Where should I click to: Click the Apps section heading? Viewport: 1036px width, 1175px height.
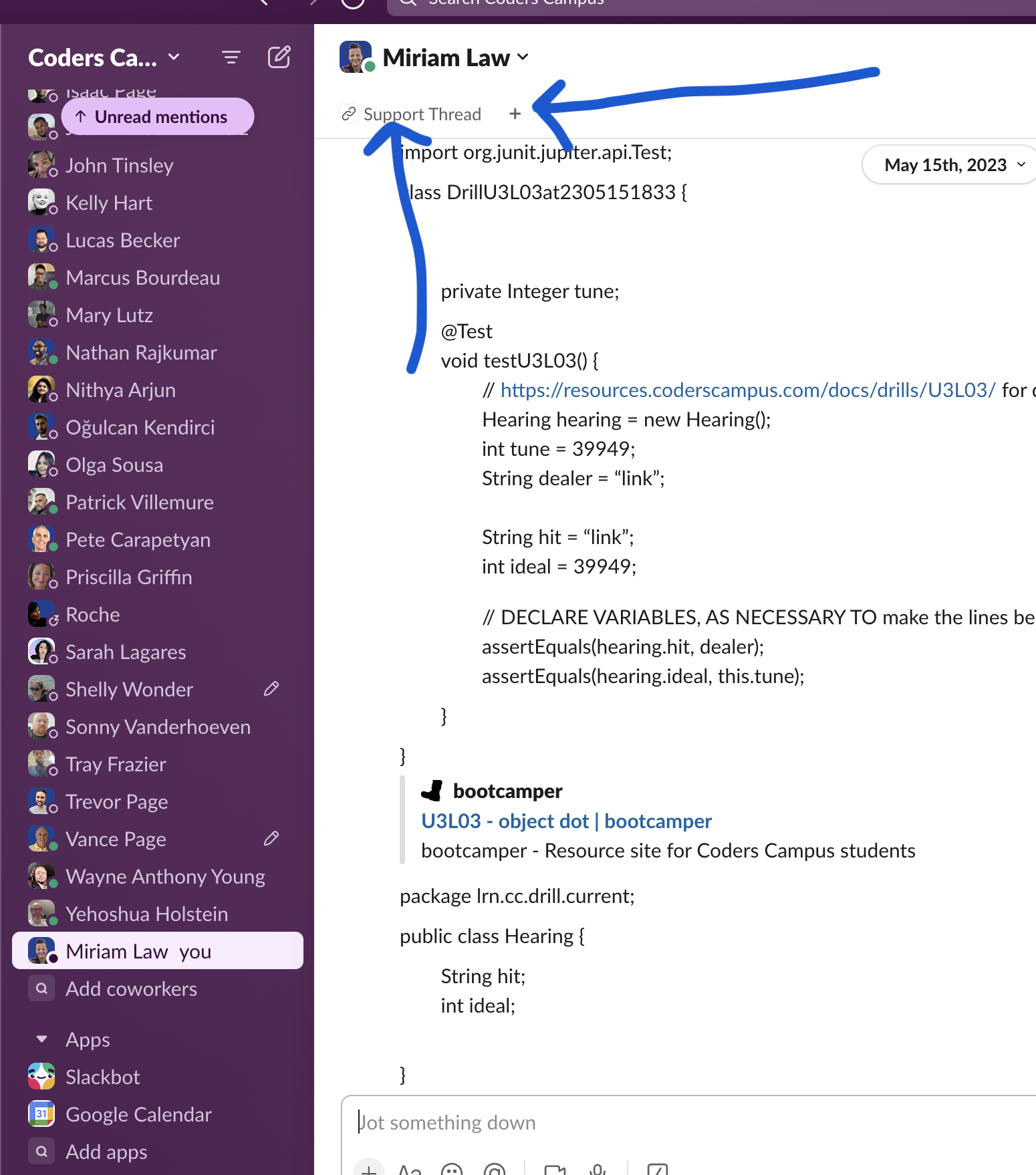coord(88,1039)
